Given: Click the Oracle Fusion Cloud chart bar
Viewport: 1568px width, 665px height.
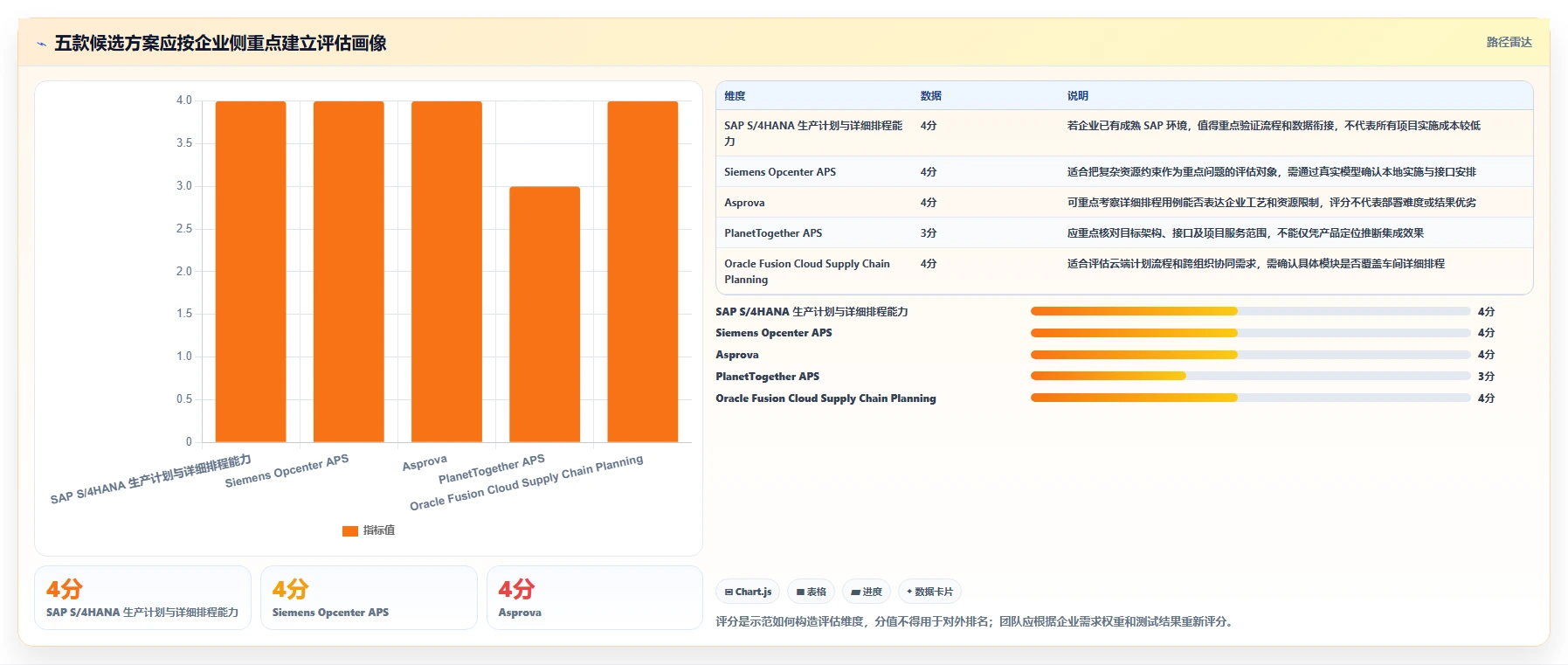Looking at the screenshot, I should point(643,272).
